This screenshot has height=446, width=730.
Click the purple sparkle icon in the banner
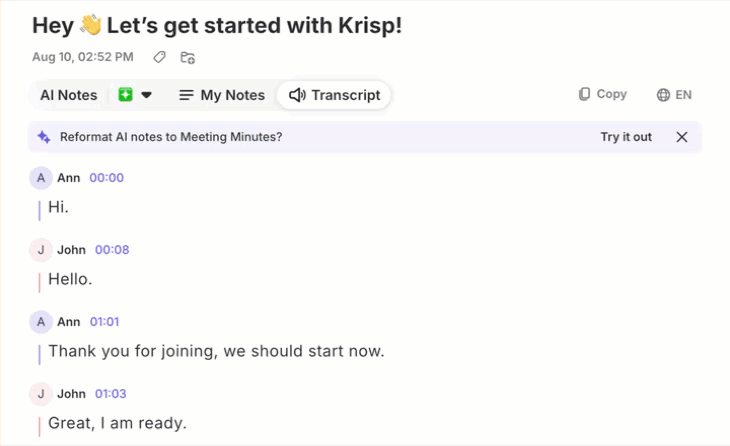(x=44, y=137)
